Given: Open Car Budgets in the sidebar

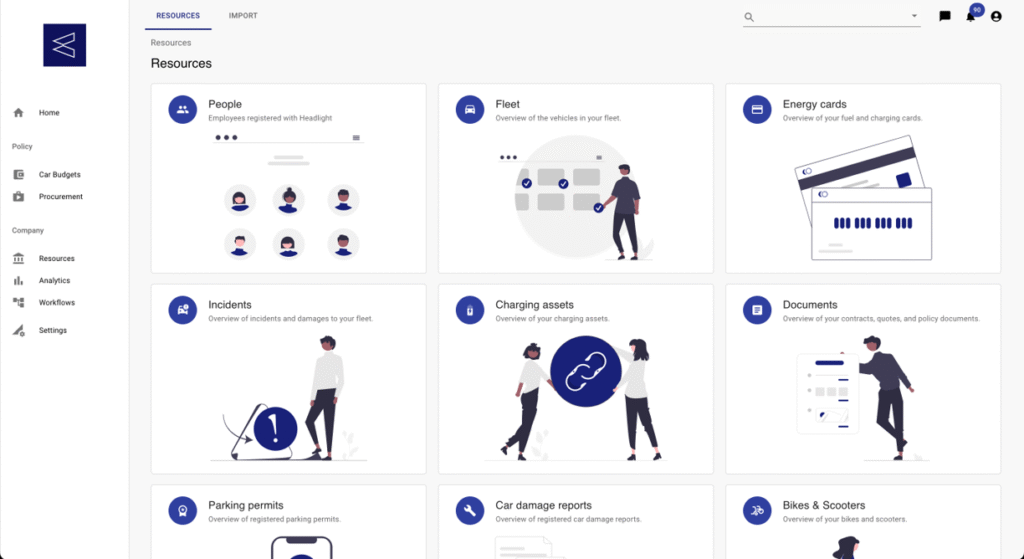Looking at the screenshot, I should [59, 175].
